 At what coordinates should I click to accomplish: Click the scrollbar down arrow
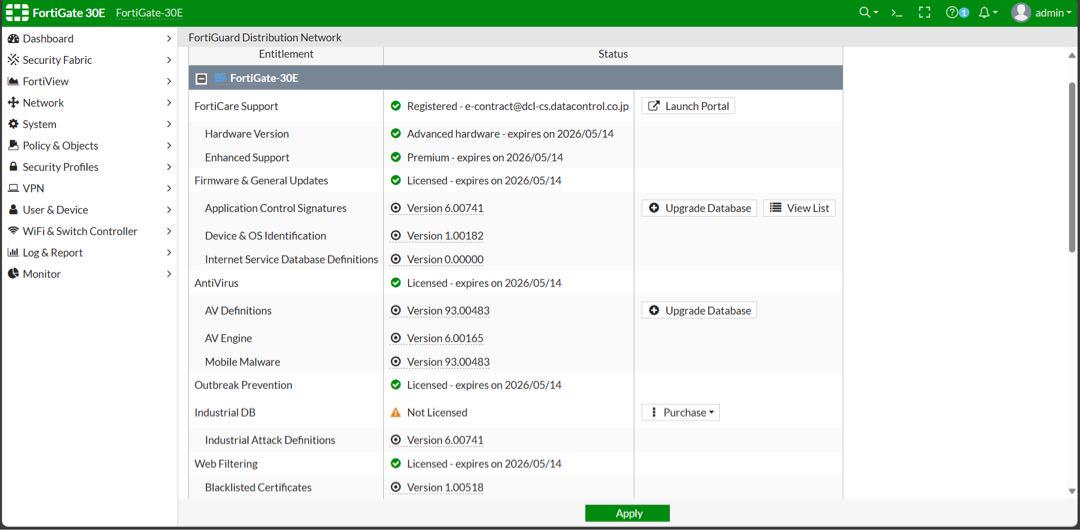coord(1072,491)
